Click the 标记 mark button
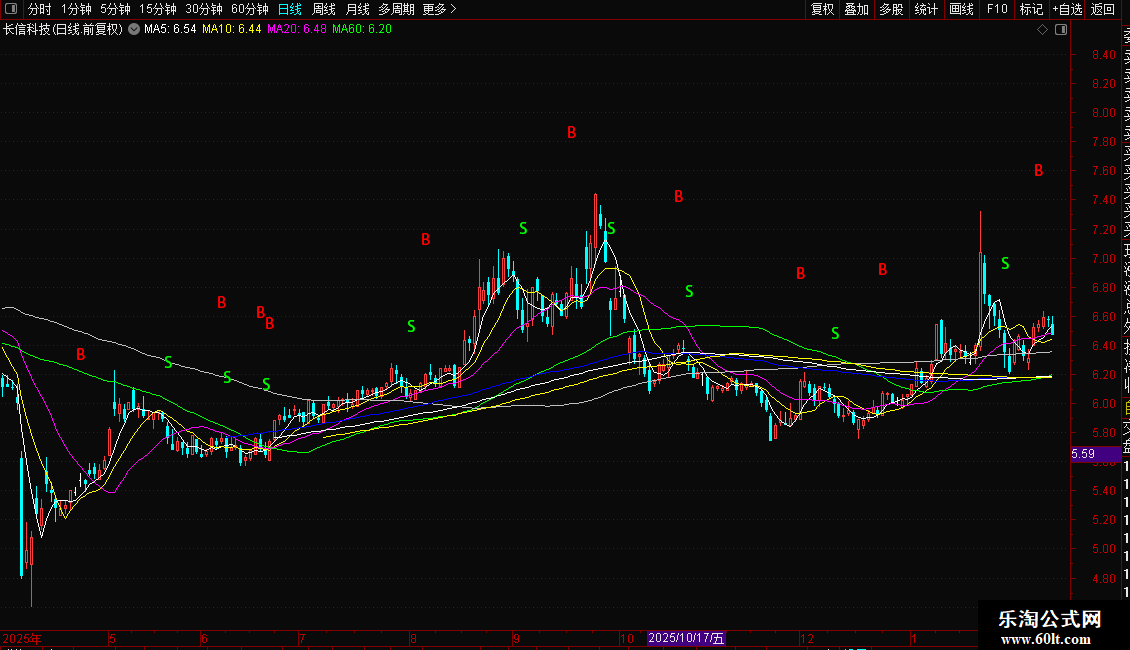Image resolution: width=1130 pixels, height=650 pixels. [x=1031, y=9]
